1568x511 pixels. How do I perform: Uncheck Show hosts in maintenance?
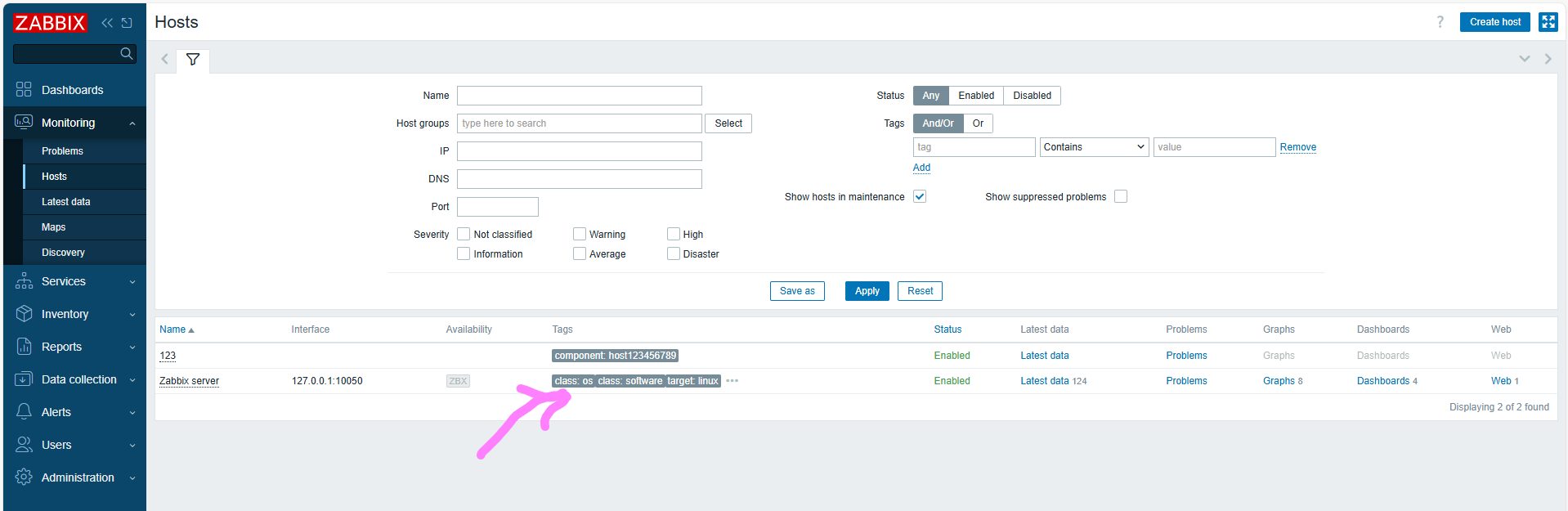(920, 196)
